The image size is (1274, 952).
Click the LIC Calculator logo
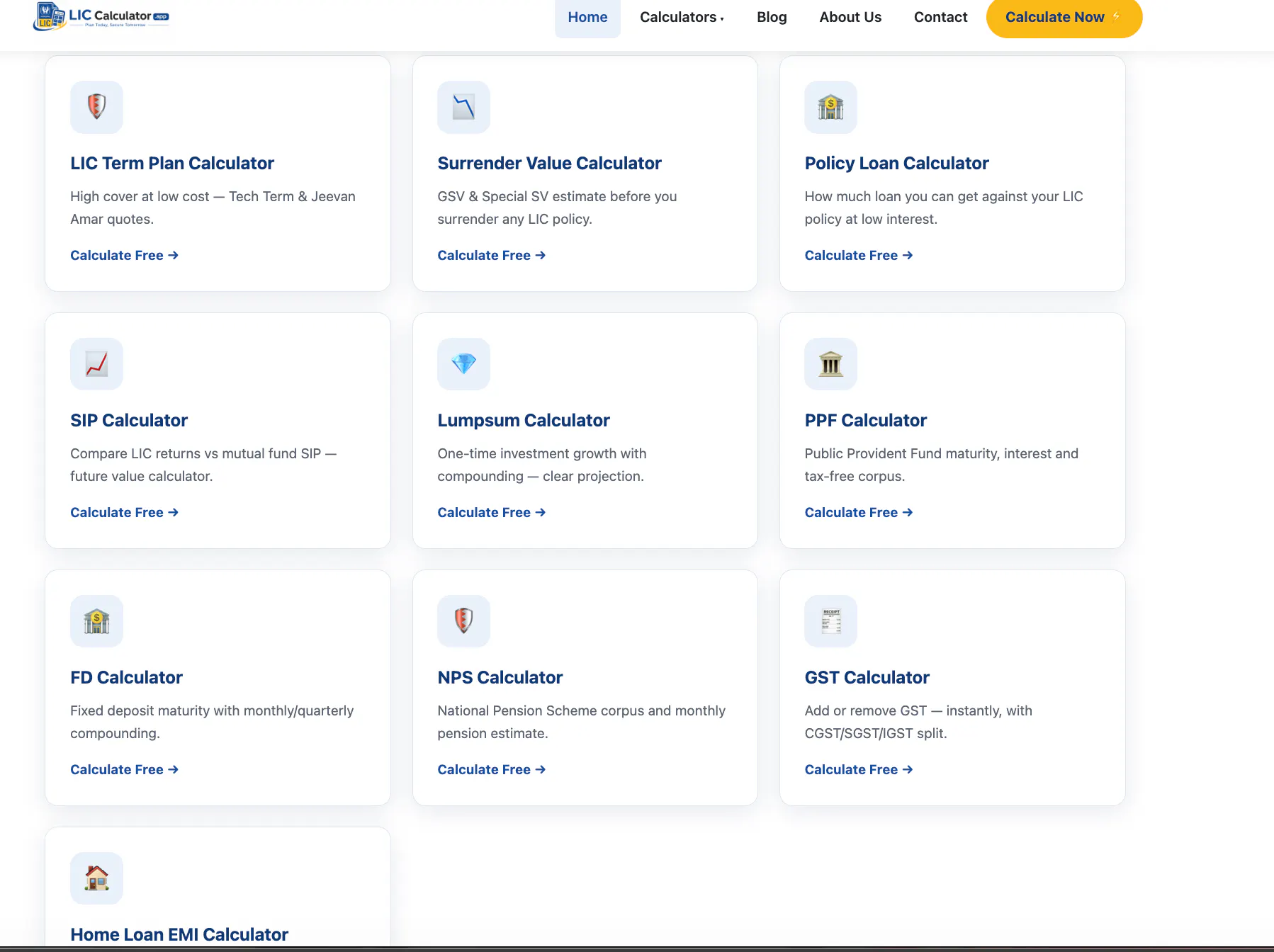101,16
